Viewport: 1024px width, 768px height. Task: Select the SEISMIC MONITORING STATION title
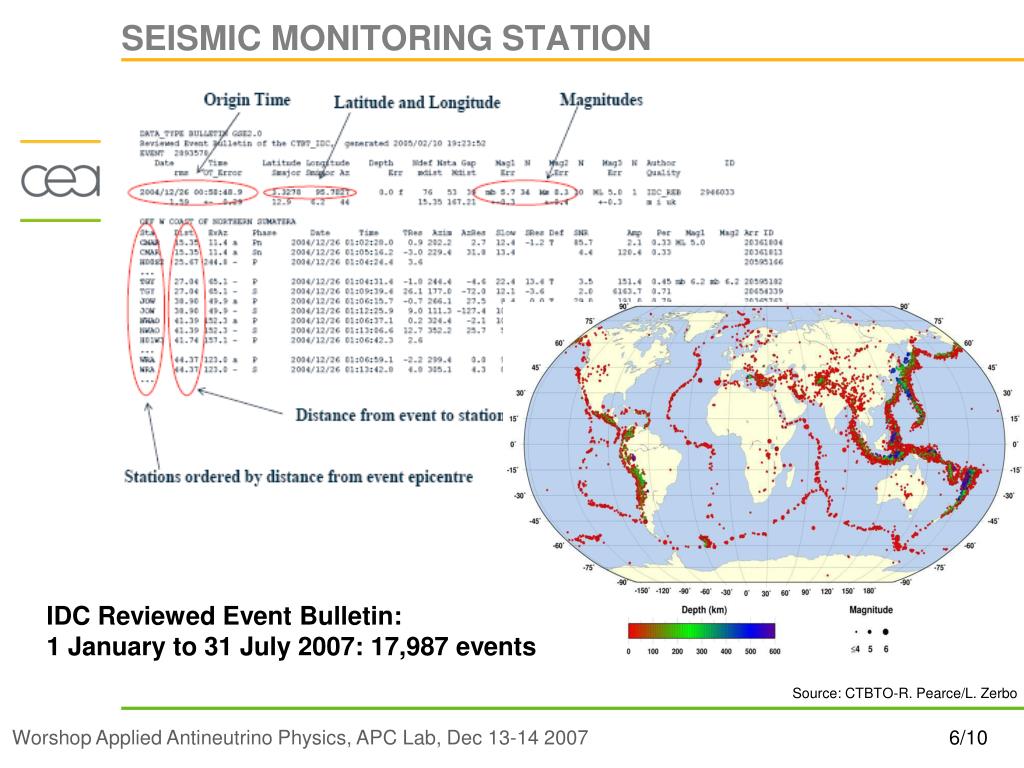386,38
